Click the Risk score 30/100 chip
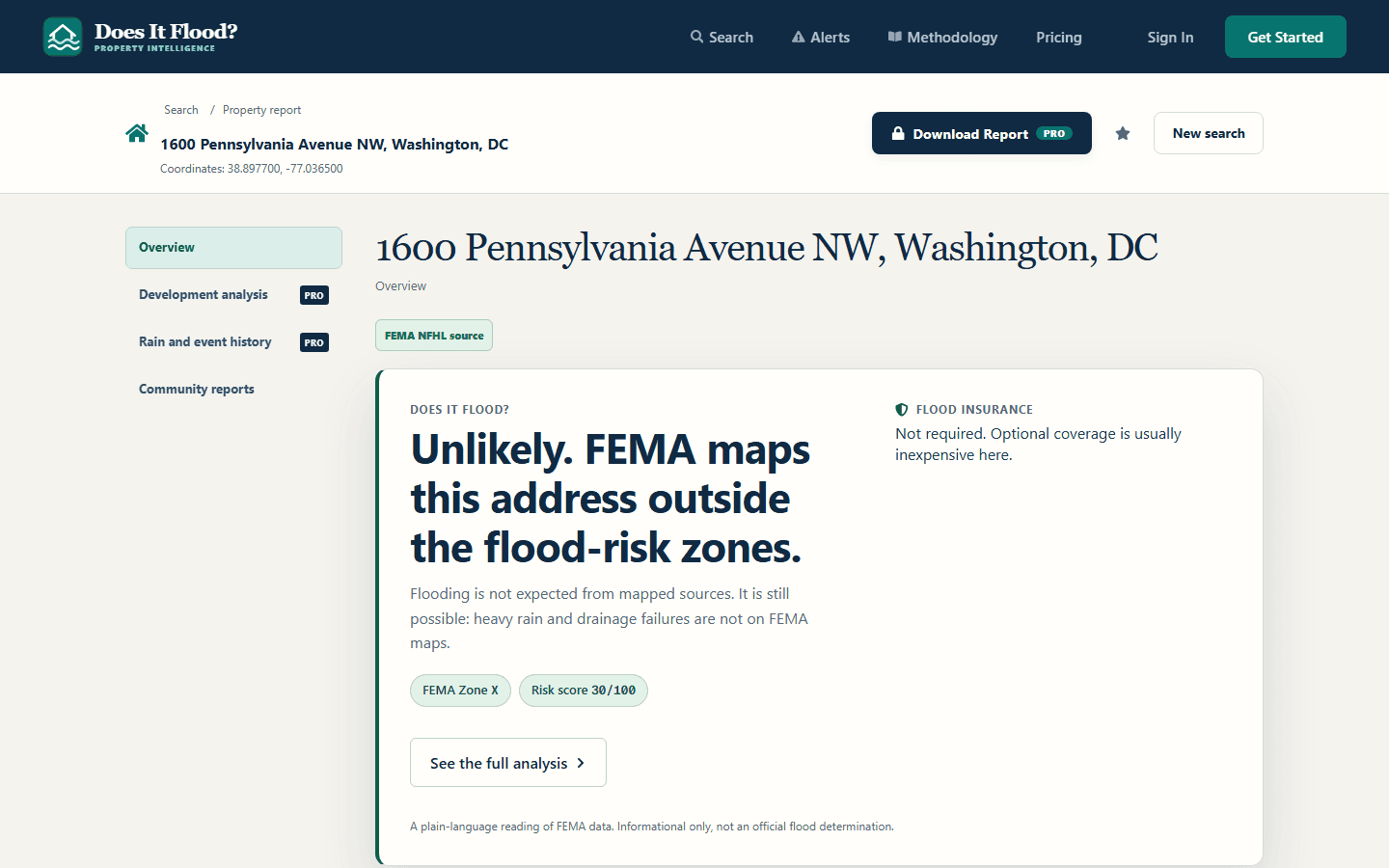This screenshot has height=868, width=1389. (x=584, y=691)
